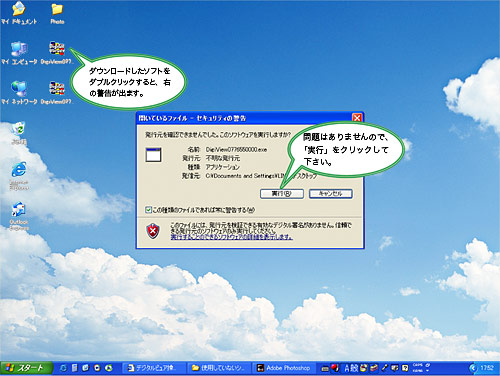Image resolution: width=500 pixels, height=376 pixels.
Task: Click the キャンセル button
Action: (x=331, y=194)
